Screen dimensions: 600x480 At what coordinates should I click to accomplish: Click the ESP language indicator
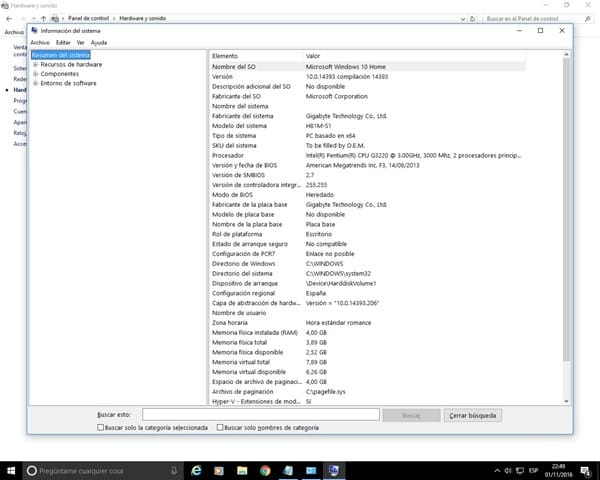(533, 470)
